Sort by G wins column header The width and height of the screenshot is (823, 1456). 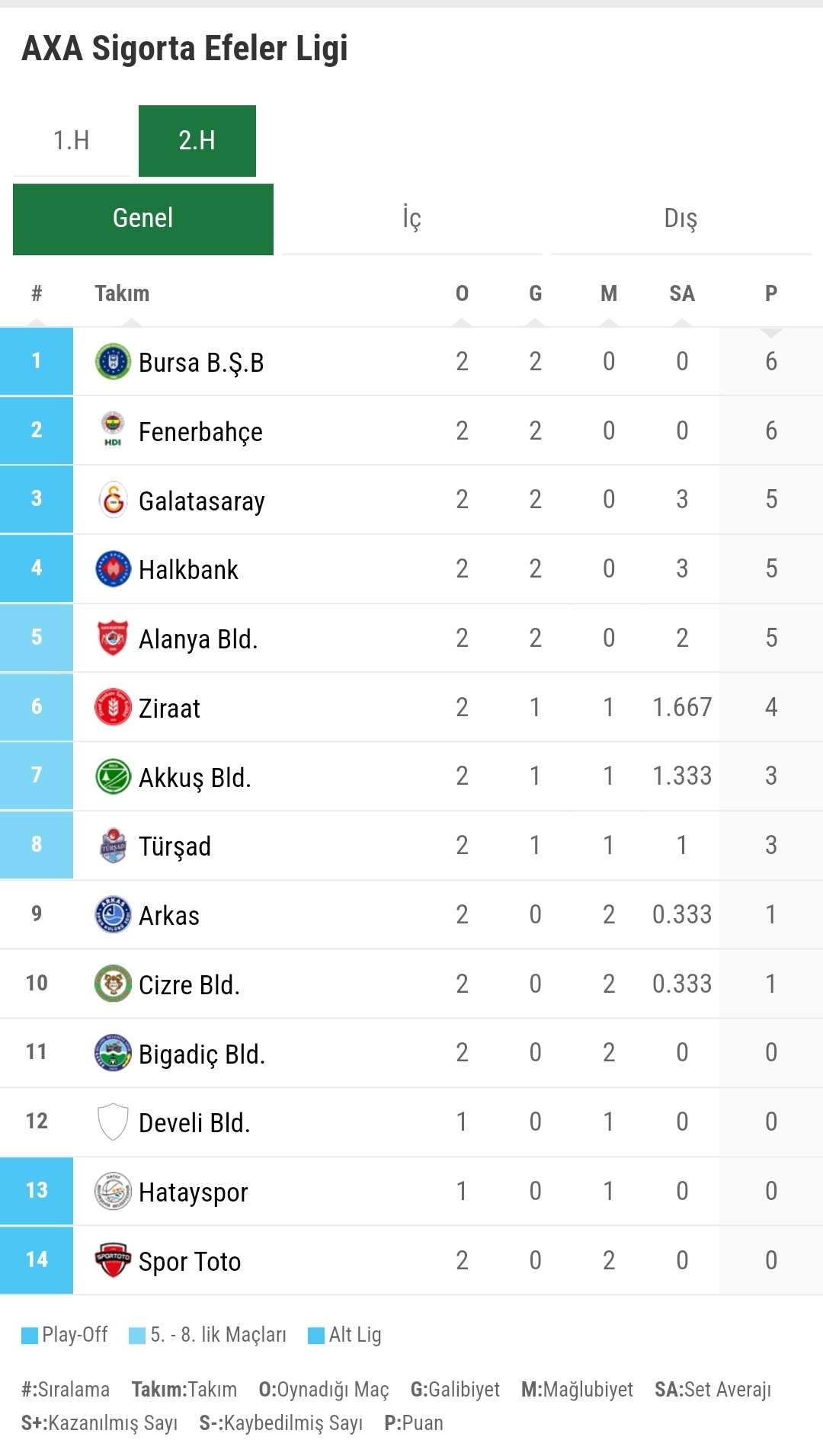[536, 293]
